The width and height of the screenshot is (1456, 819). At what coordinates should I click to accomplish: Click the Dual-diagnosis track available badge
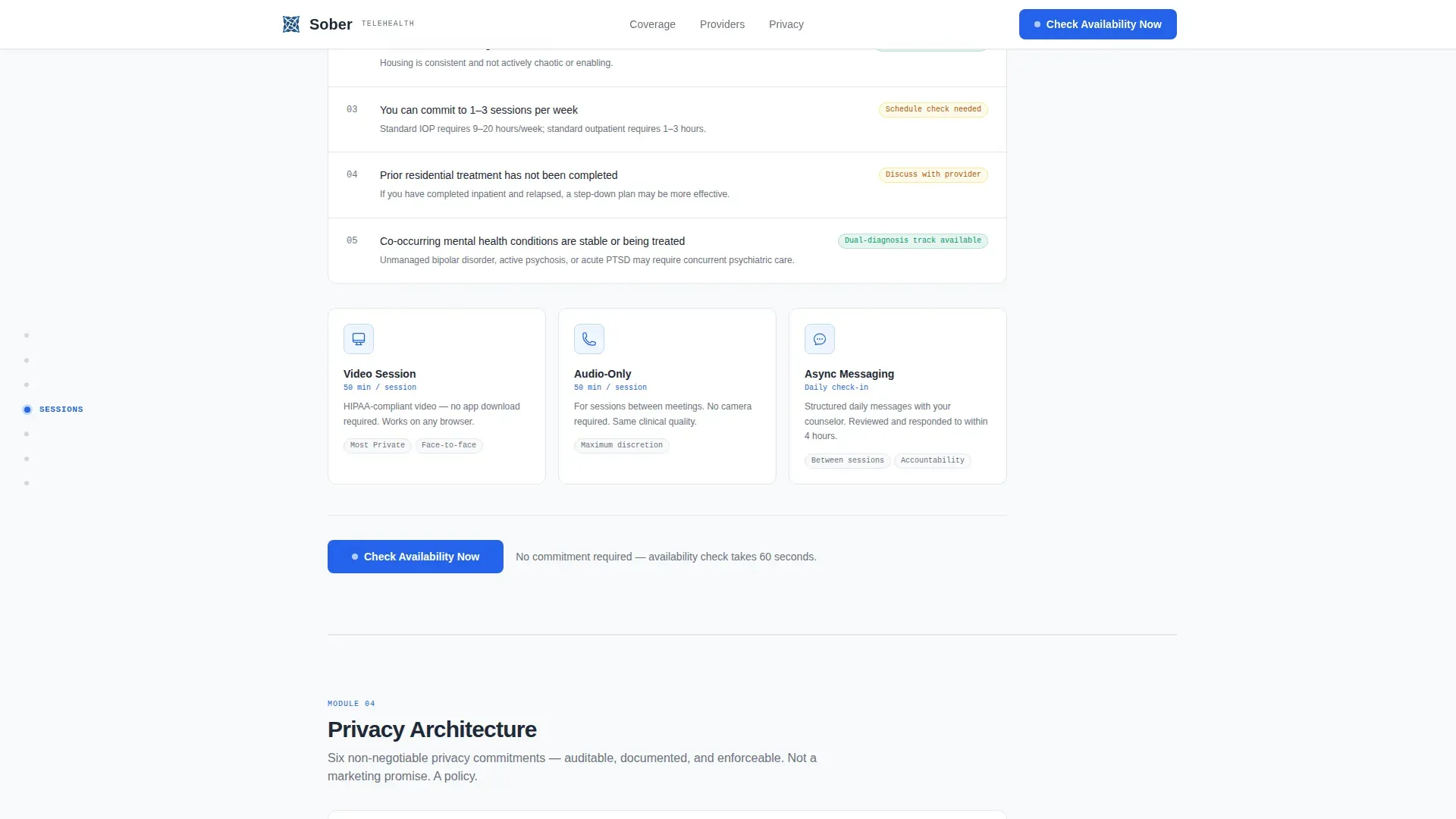[x=913, y=240]
